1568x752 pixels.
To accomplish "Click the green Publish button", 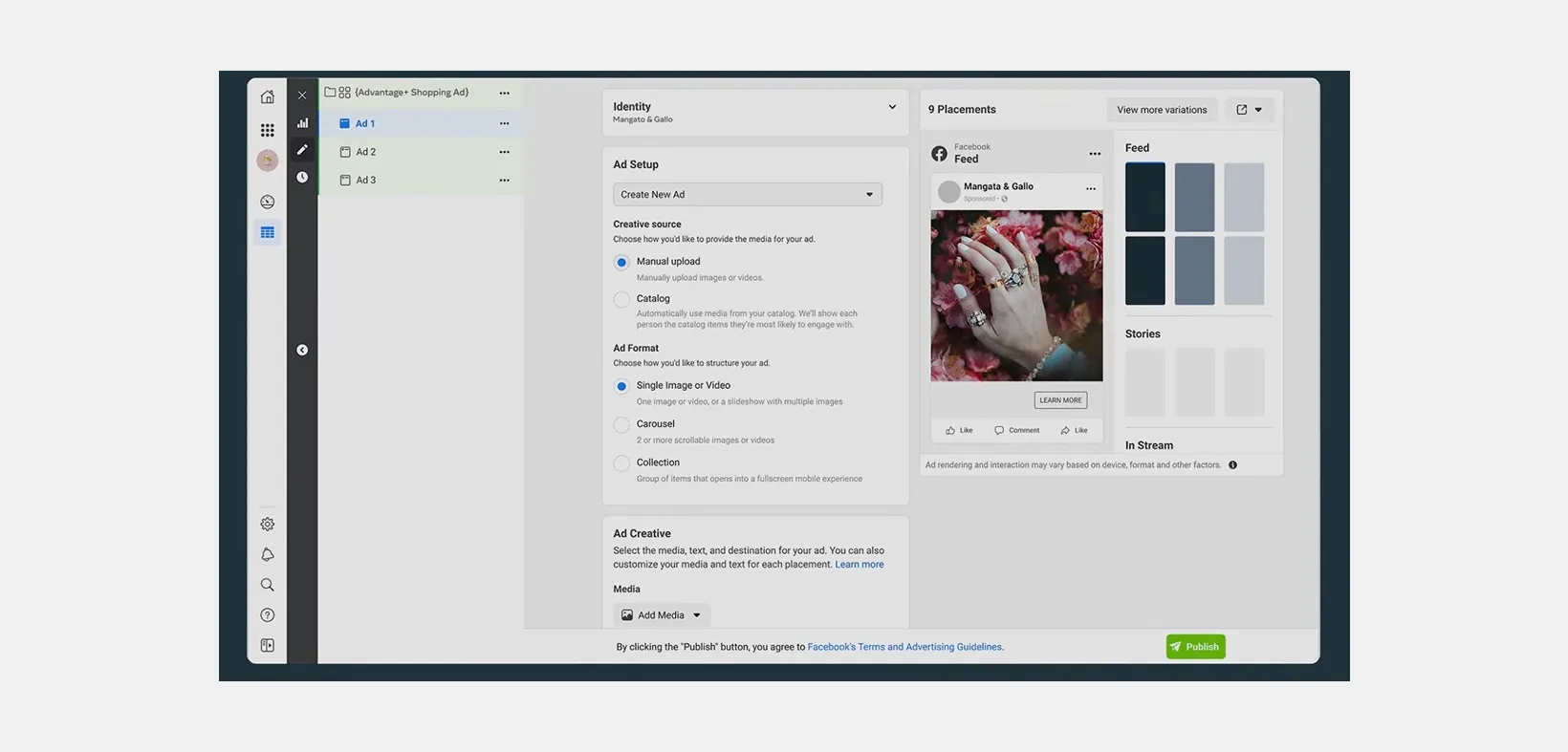I will (1195, 647).
